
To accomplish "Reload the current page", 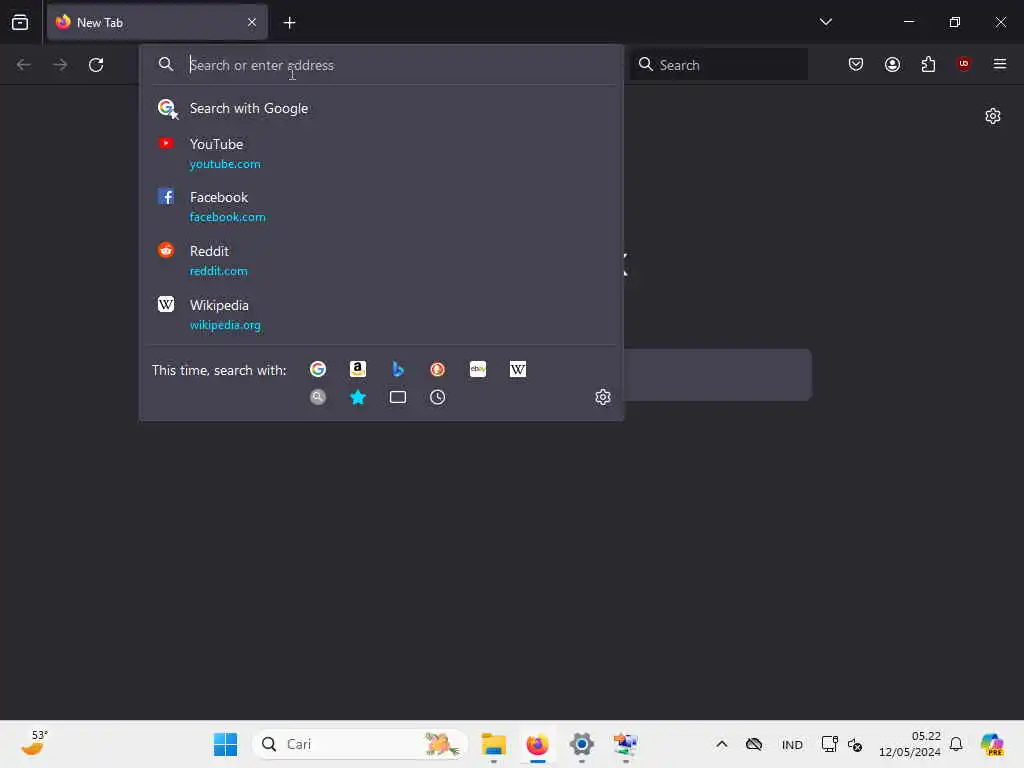I will coord(96,65).
